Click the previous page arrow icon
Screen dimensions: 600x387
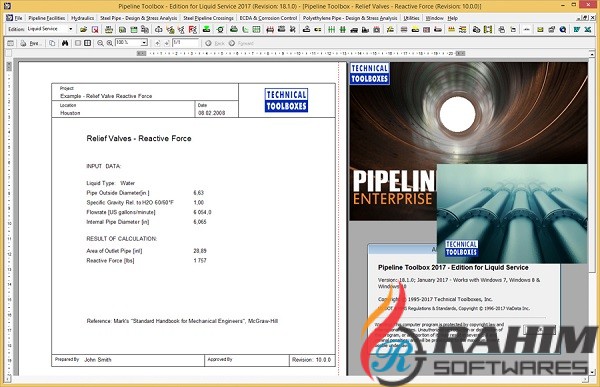pos(157,43)
